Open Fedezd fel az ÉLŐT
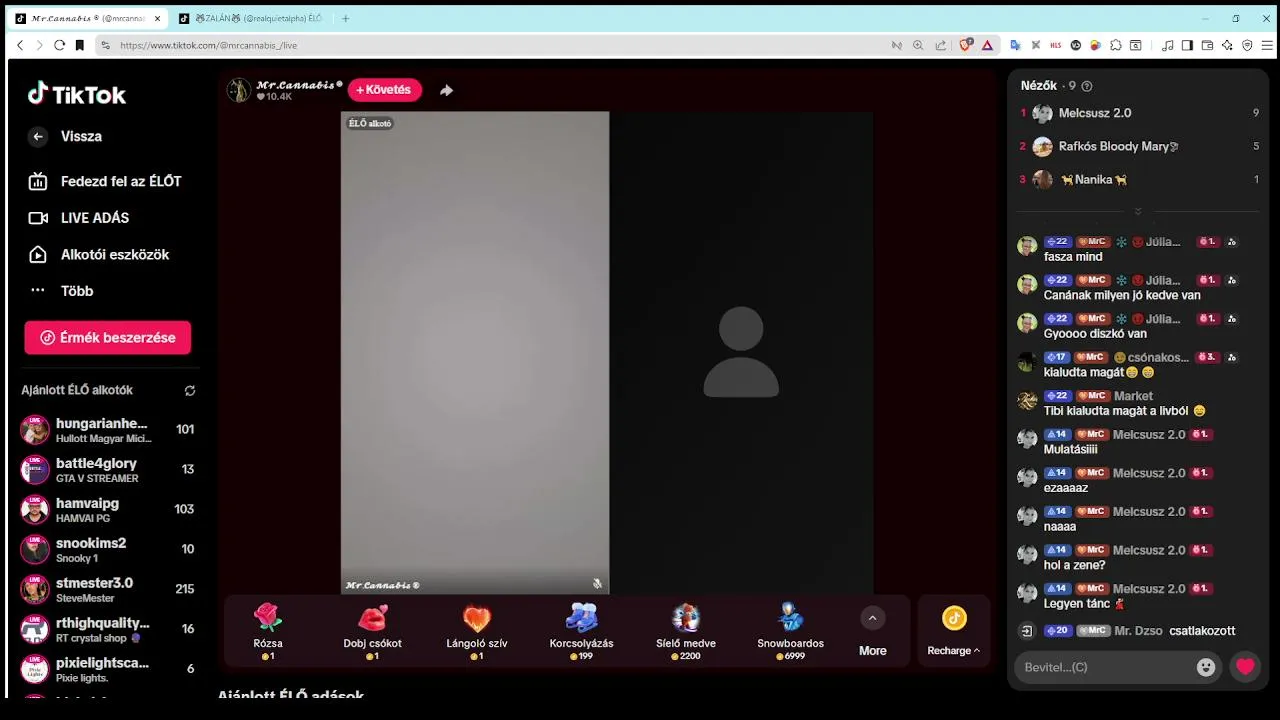1280x720 pixels. (107, 181)
